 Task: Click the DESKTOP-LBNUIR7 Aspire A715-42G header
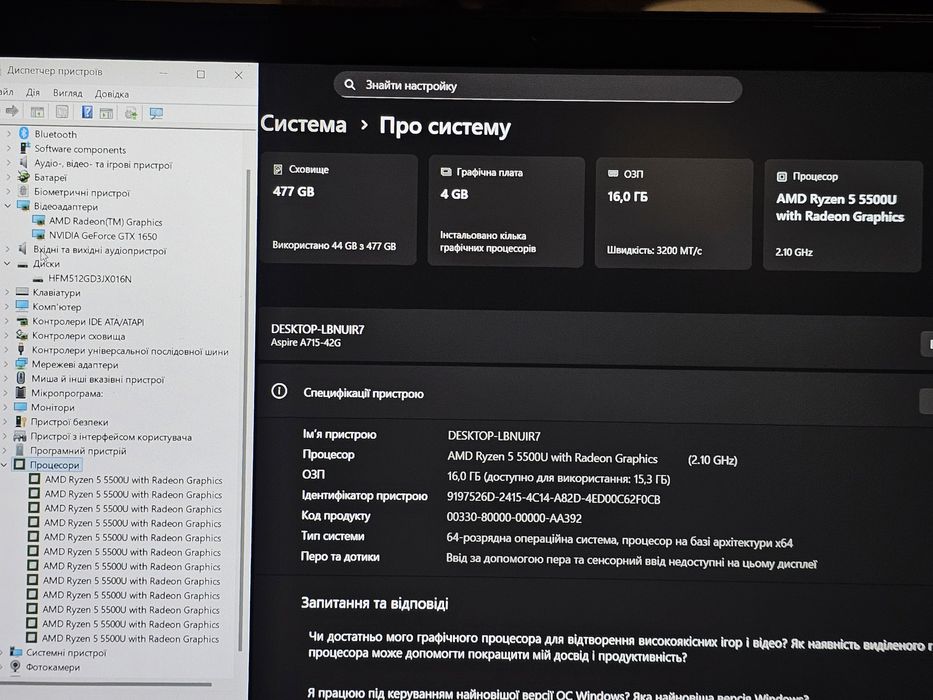(317, 335)
